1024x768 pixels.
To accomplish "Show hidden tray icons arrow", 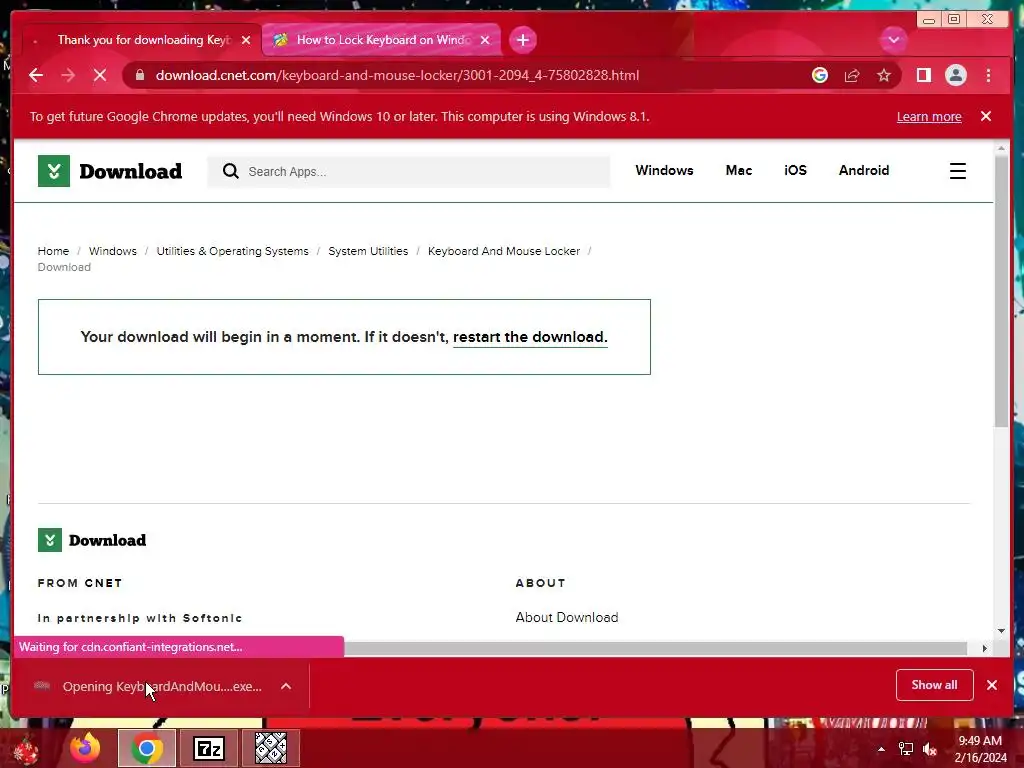I will coord(881,749).
